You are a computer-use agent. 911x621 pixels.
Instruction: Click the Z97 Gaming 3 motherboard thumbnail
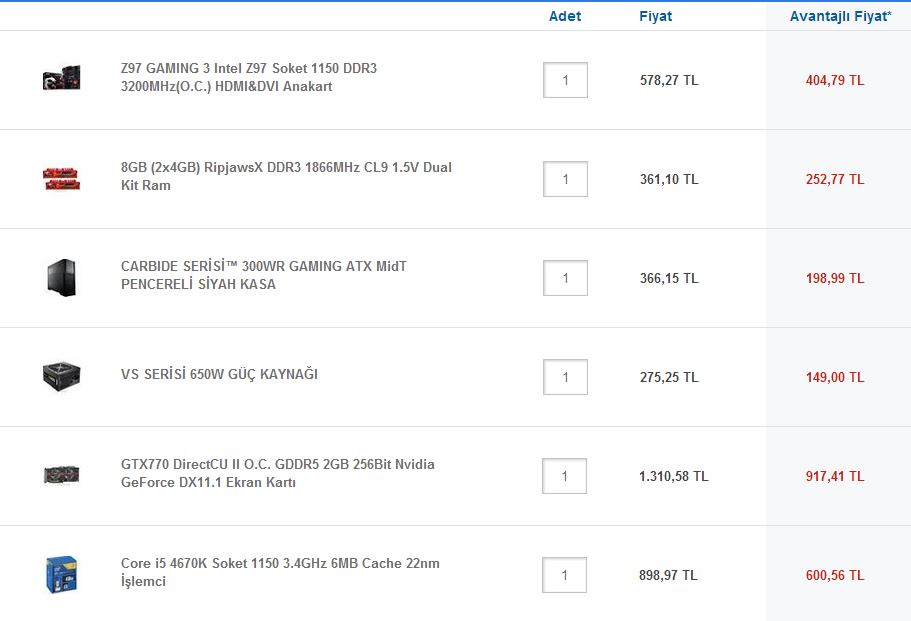pos(61,78)
